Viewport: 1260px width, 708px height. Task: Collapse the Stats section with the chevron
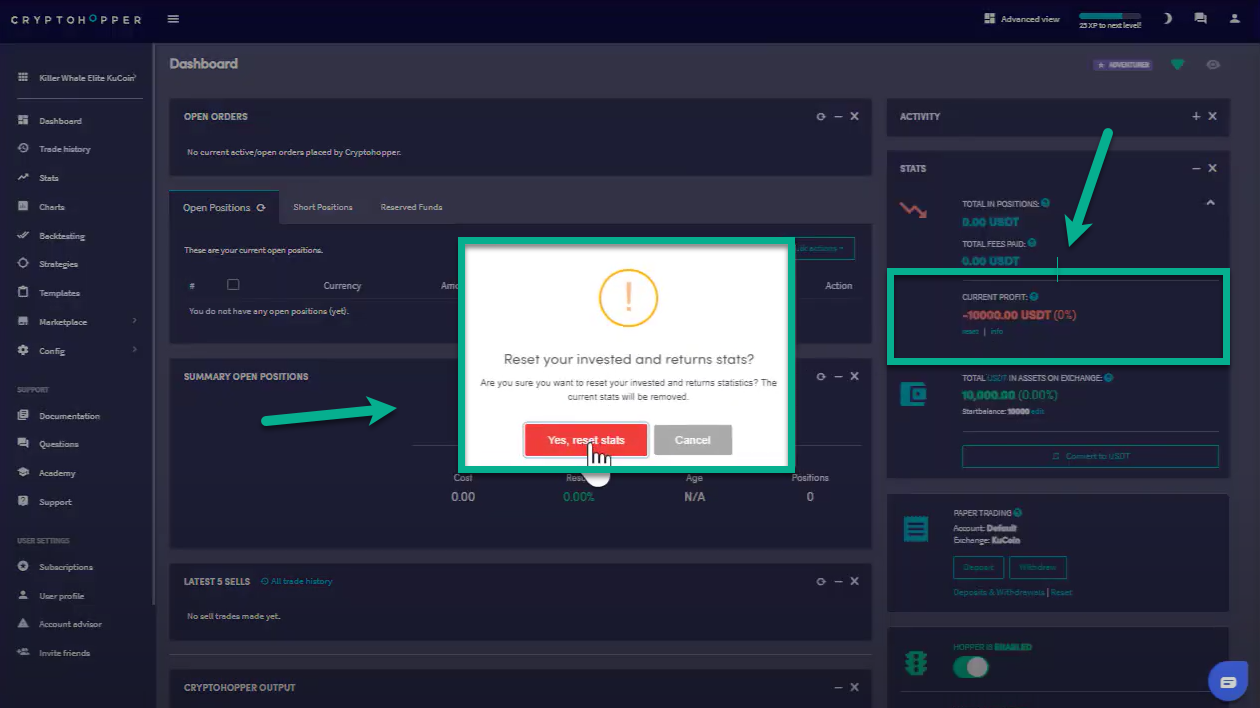(1210, 203)
